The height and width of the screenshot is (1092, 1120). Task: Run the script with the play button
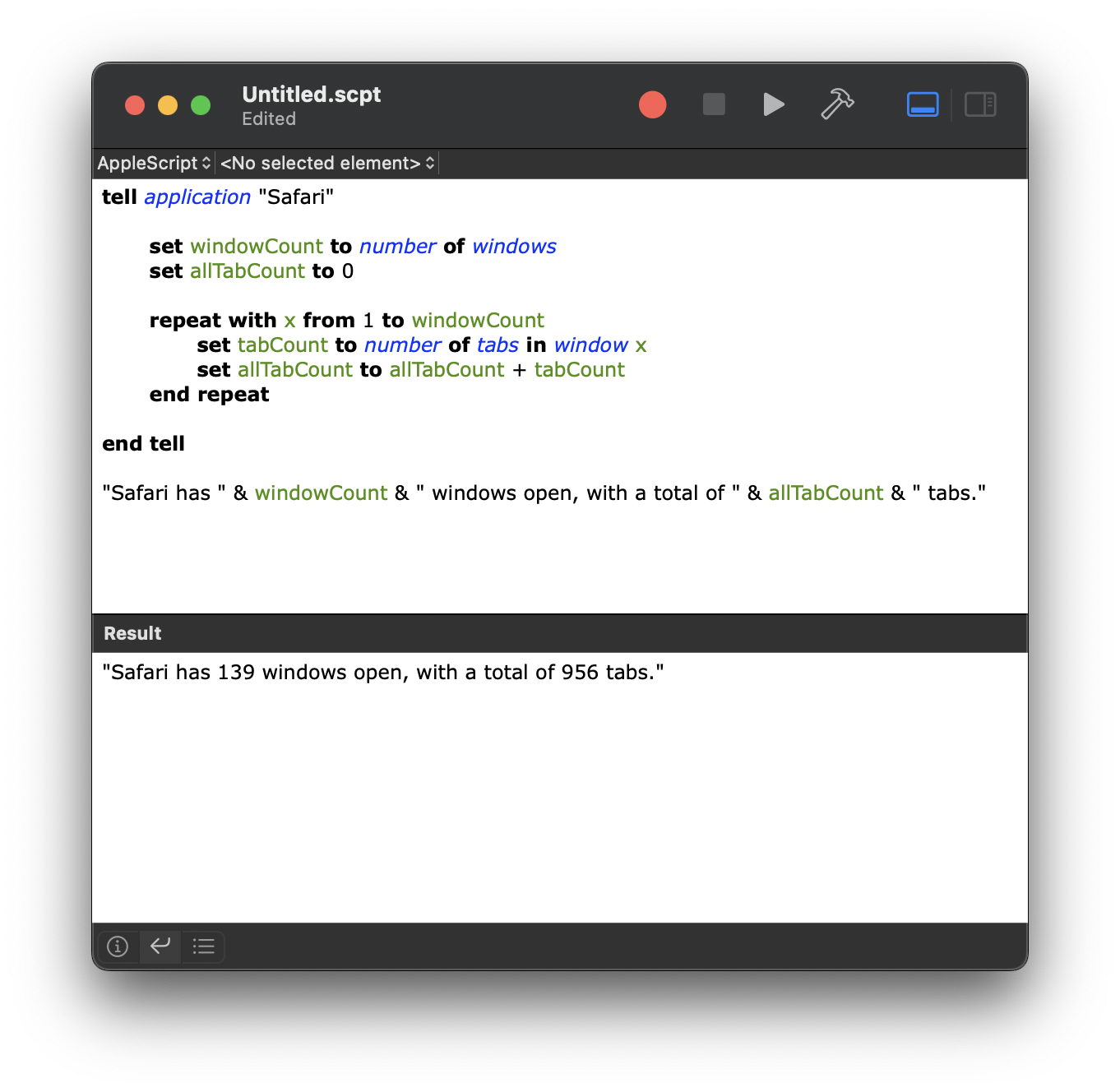pyautogui.click(x=773, y=104)
